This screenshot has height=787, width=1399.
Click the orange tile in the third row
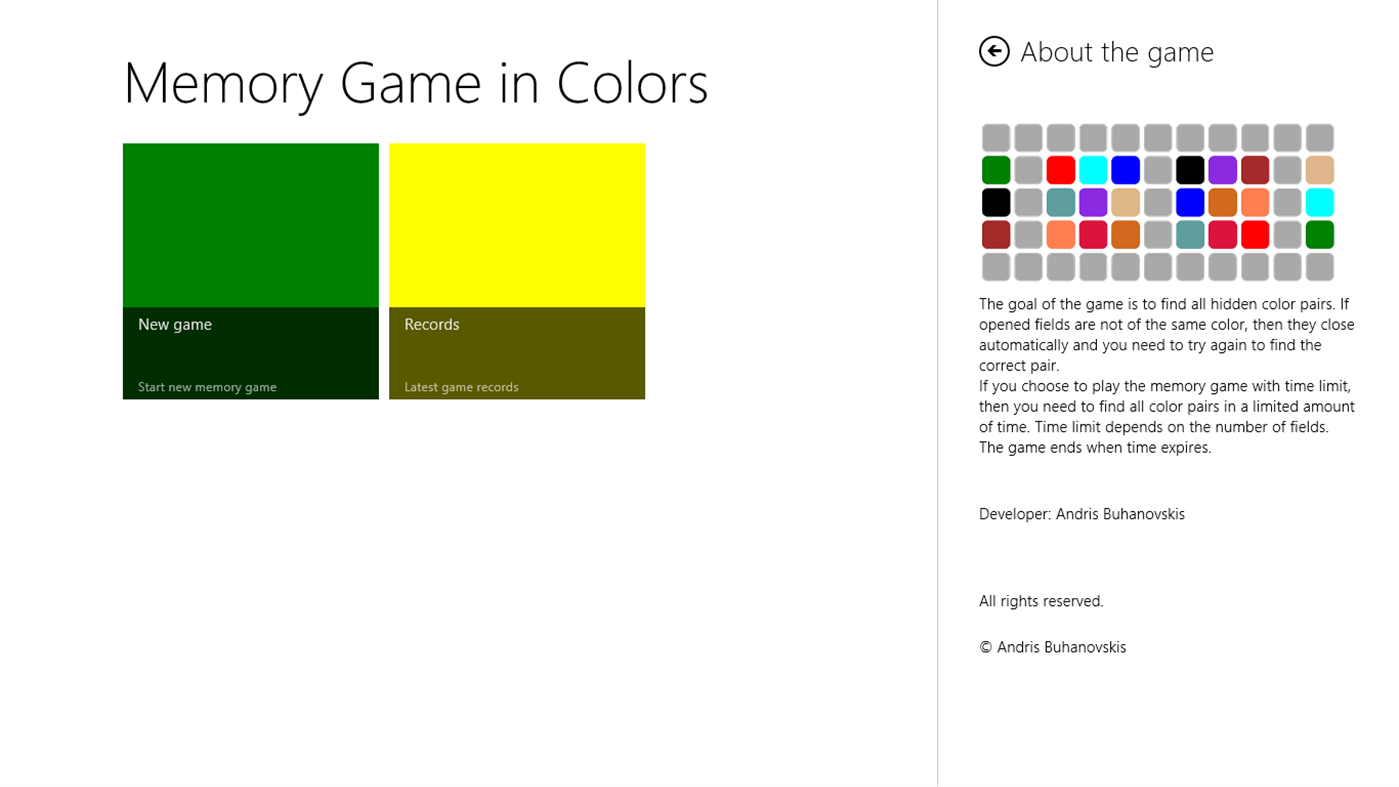pos(1221,201)
